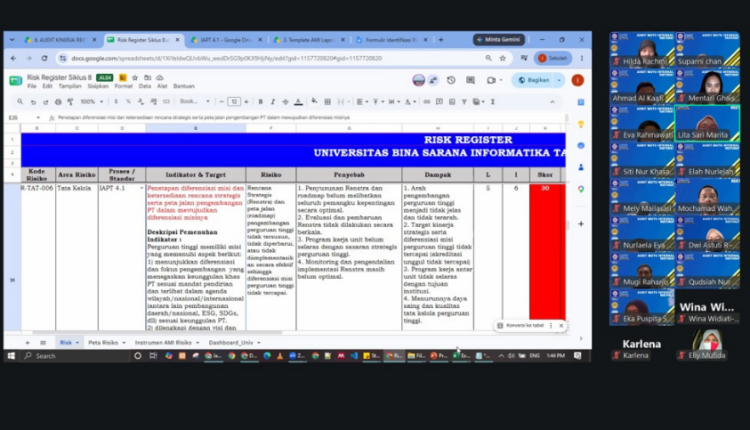The width and height of the screenshot is (750, 430).
Task: Open the Book... font family dropdown
Action: pos(195,102)
